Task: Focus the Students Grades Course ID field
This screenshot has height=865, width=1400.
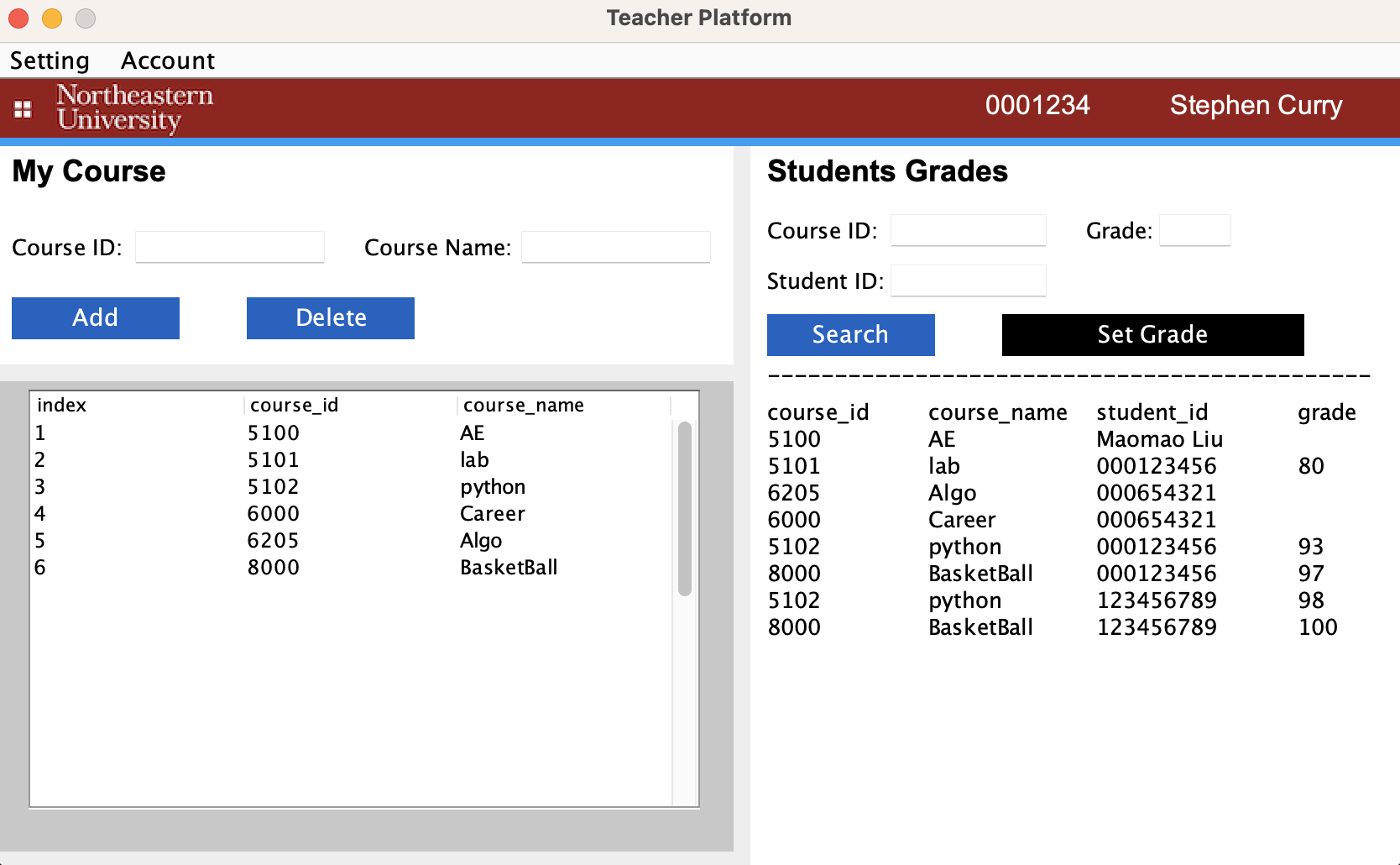Action: coord(969,230)
